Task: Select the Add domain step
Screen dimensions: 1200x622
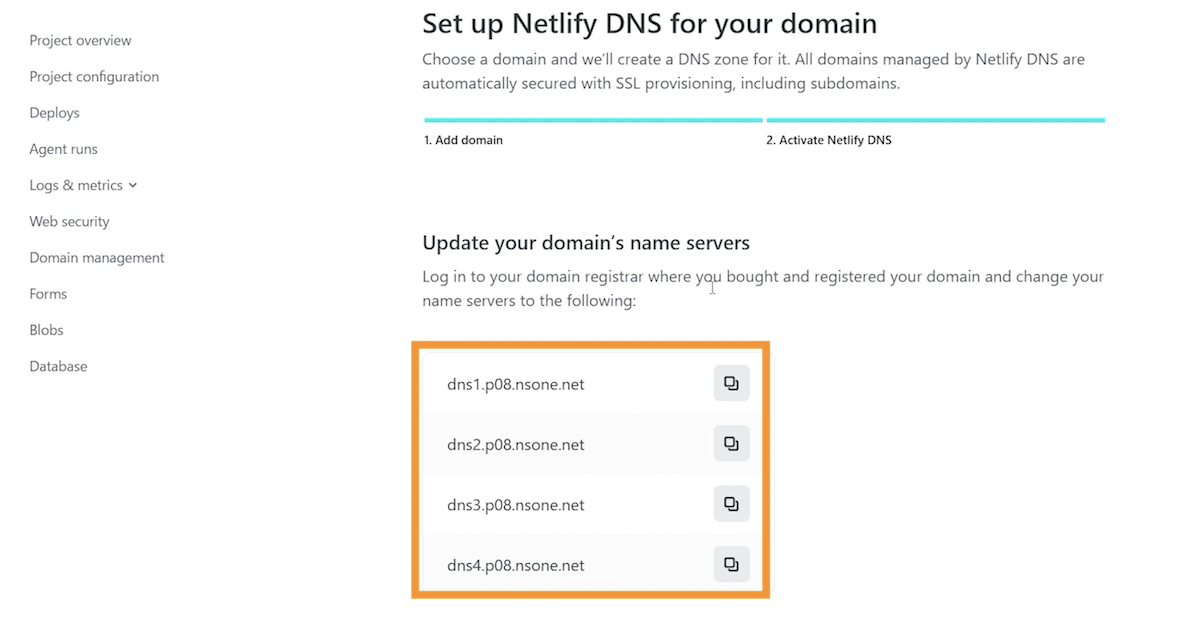Action: click(x=463, y=140)
